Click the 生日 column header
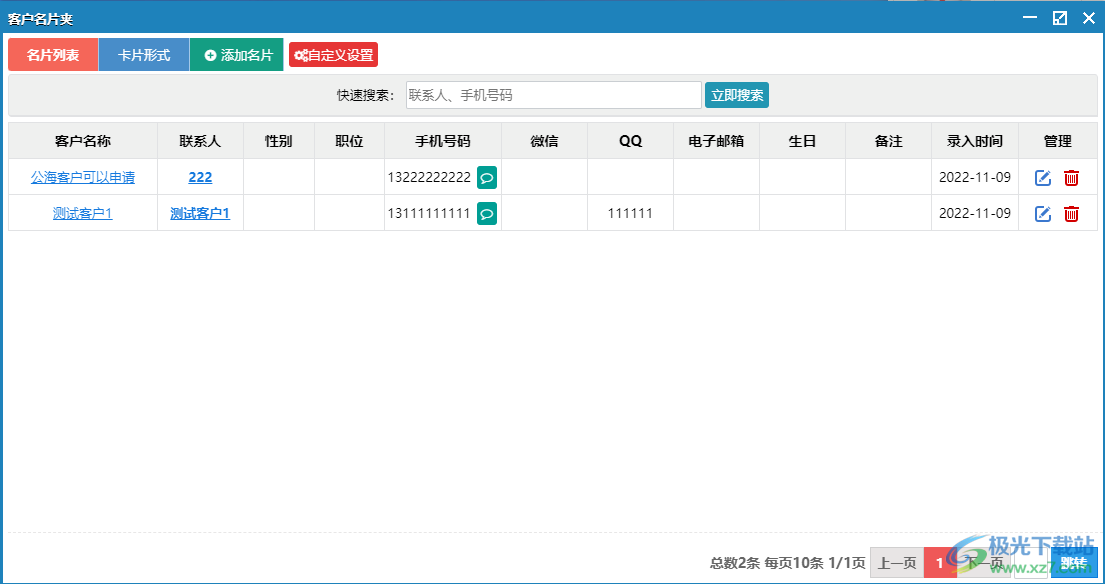This screenshot has height=584, width=1105. [802, 141]
